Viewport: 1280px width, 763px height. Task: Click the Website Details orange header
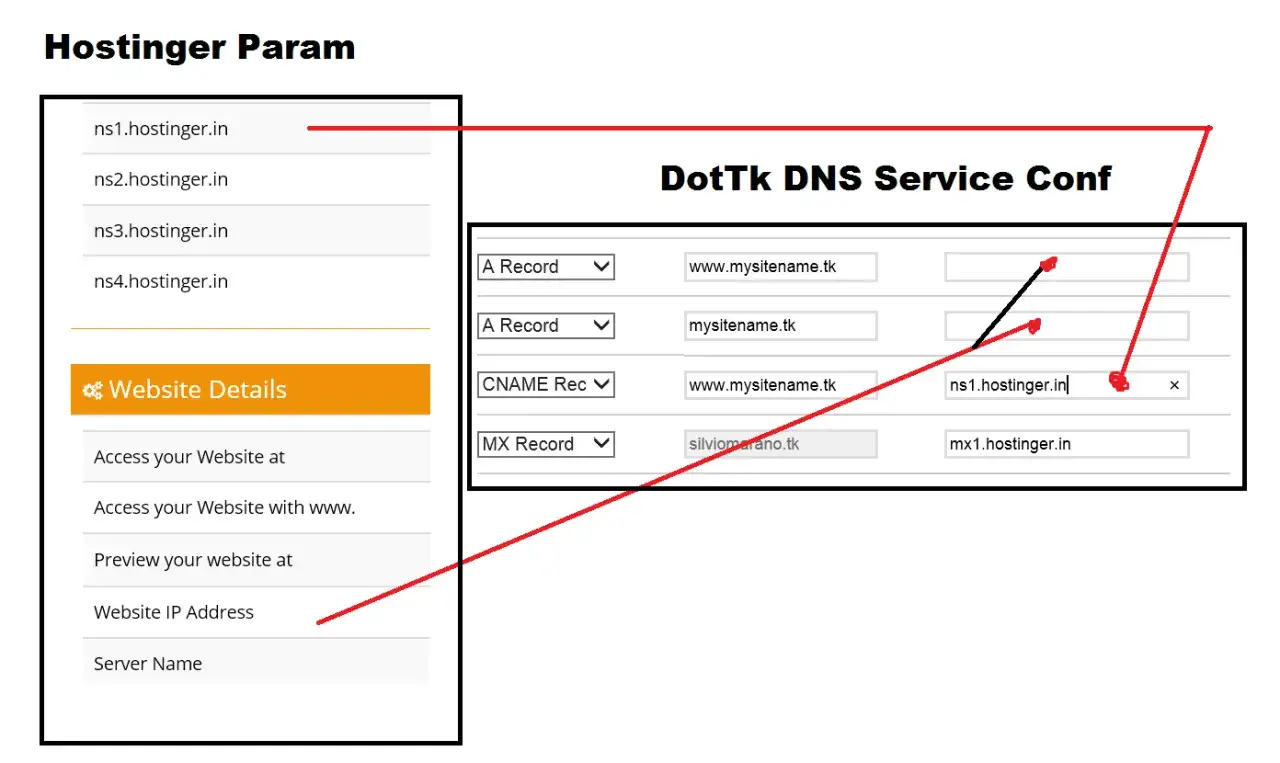(250, 390)
